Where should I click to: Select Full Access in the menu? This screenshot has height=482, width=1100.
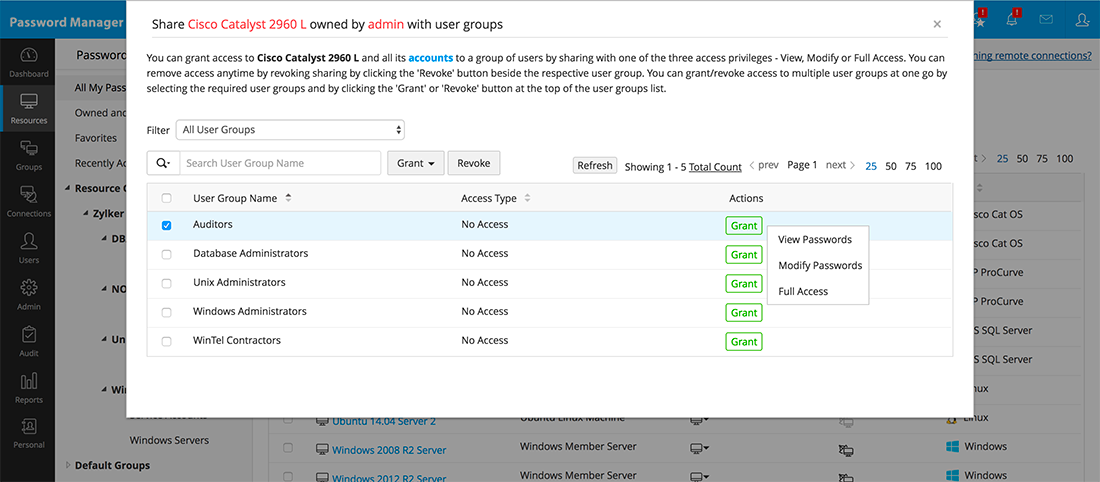803,292
